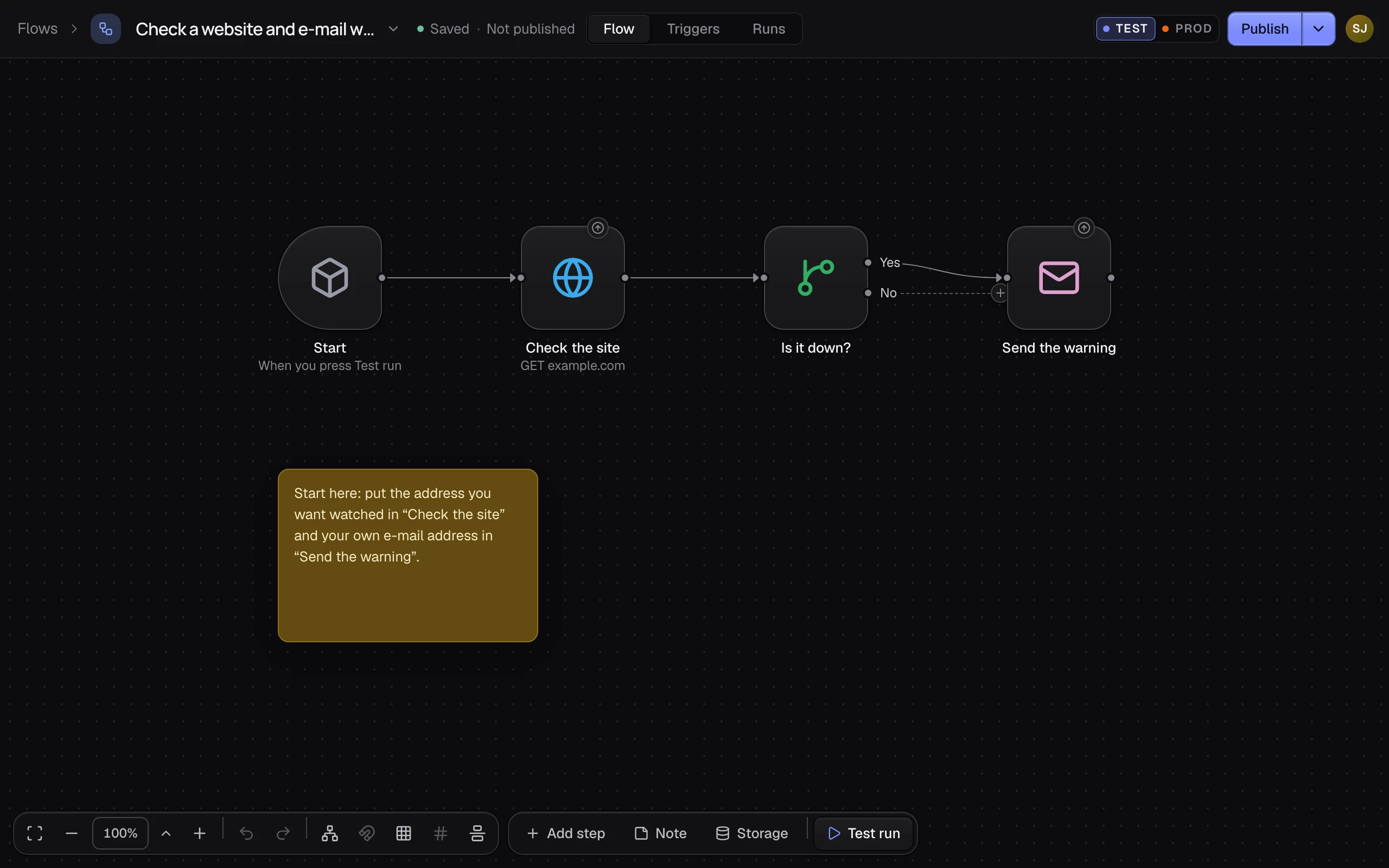The image size is (1389, 868).
Task: Click the Publish button
Action: click(1264, 29)
